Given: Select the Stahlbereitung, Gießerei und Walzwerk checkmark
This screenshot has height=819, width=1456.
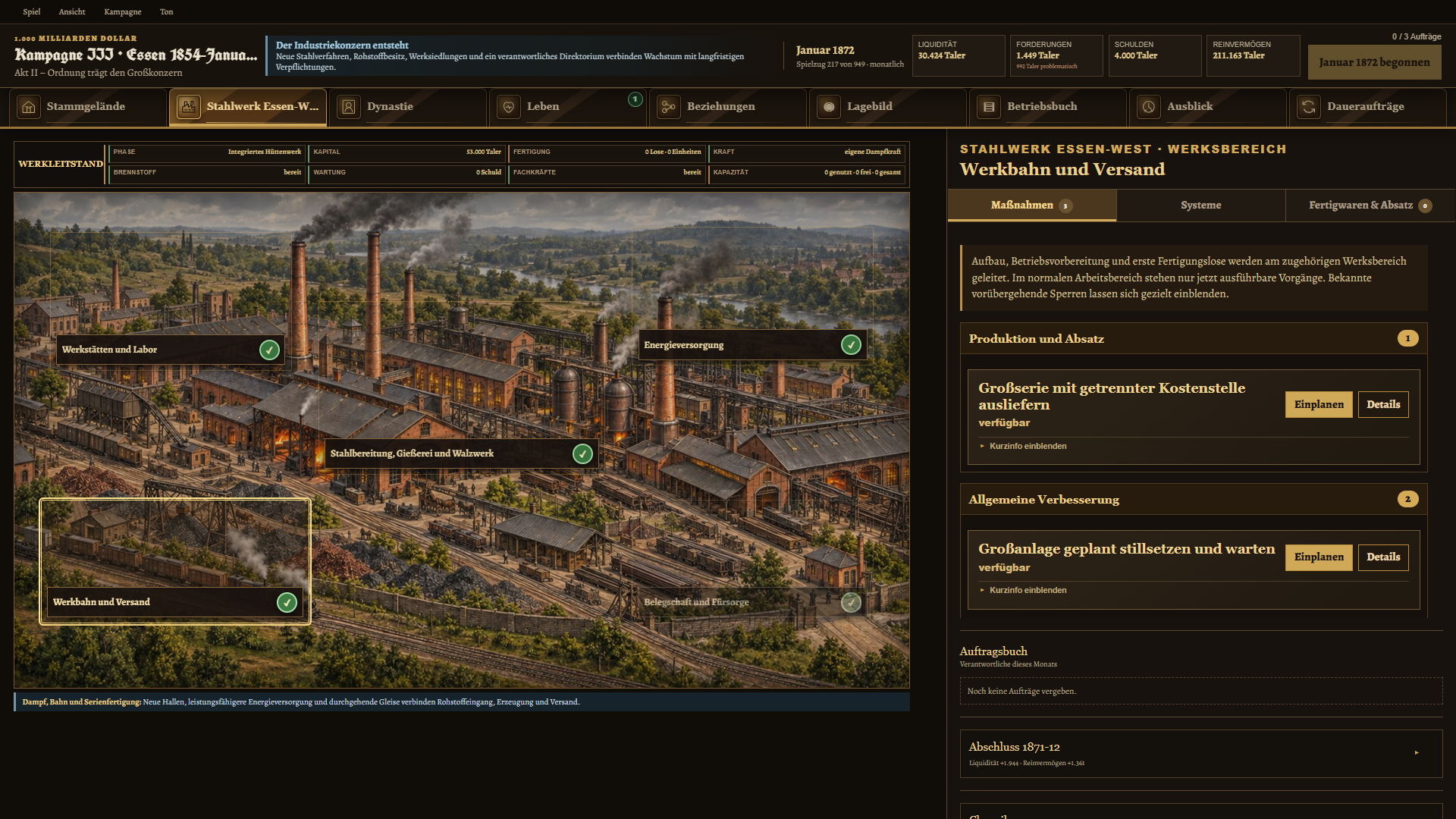Looking at the screenshot, I should pos(582,453).
